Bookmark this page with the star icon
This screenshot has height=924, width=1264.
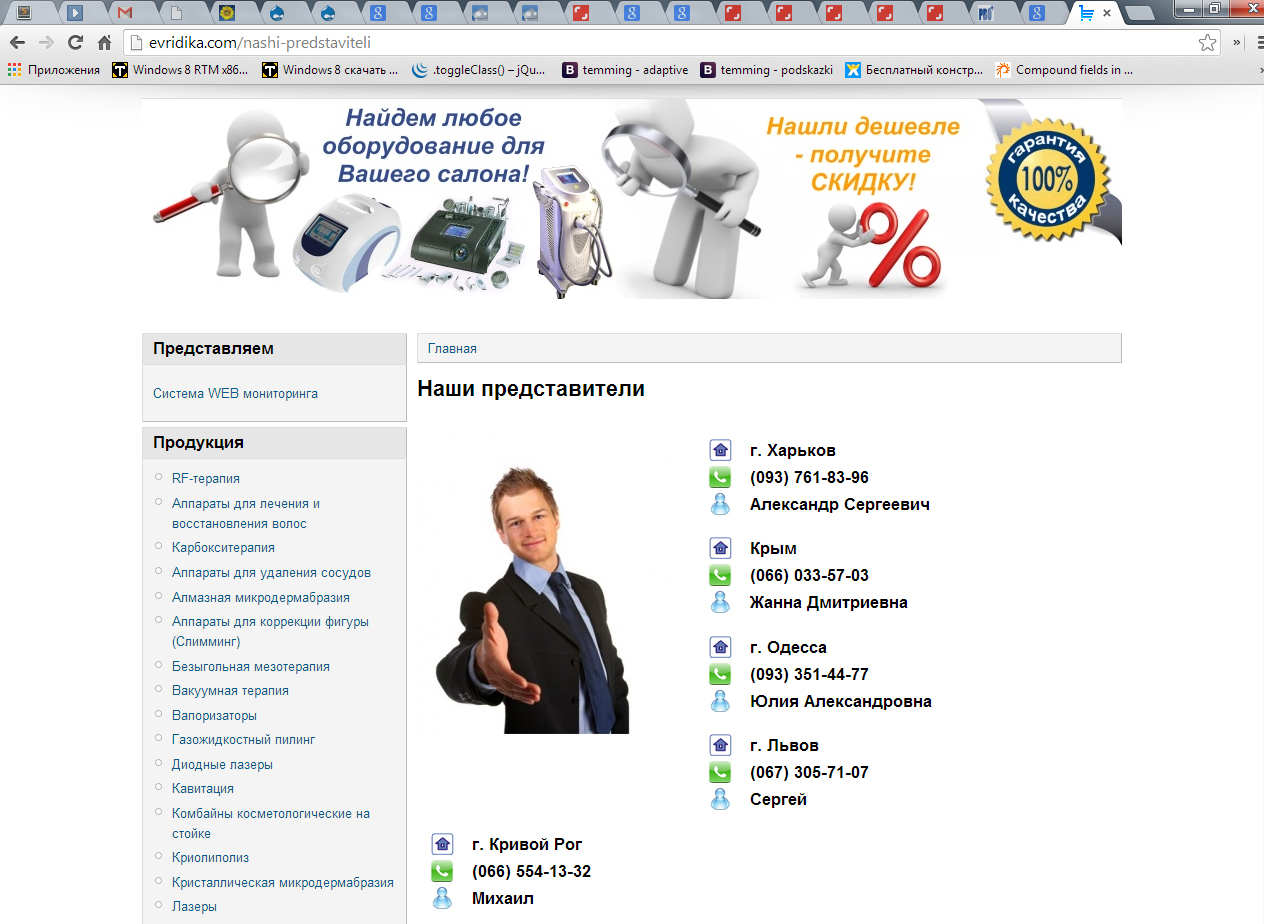[x=1208, y=43]
